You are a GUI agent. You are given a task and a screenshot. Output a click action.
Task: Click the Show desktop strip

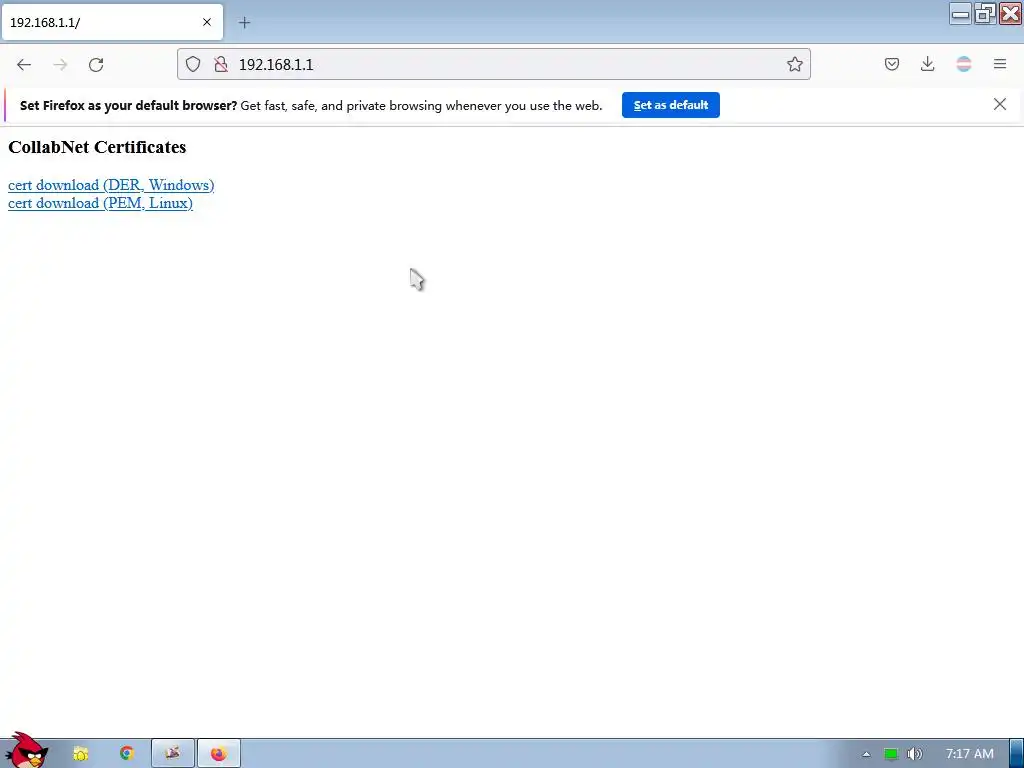click(x=1016, y=754)
